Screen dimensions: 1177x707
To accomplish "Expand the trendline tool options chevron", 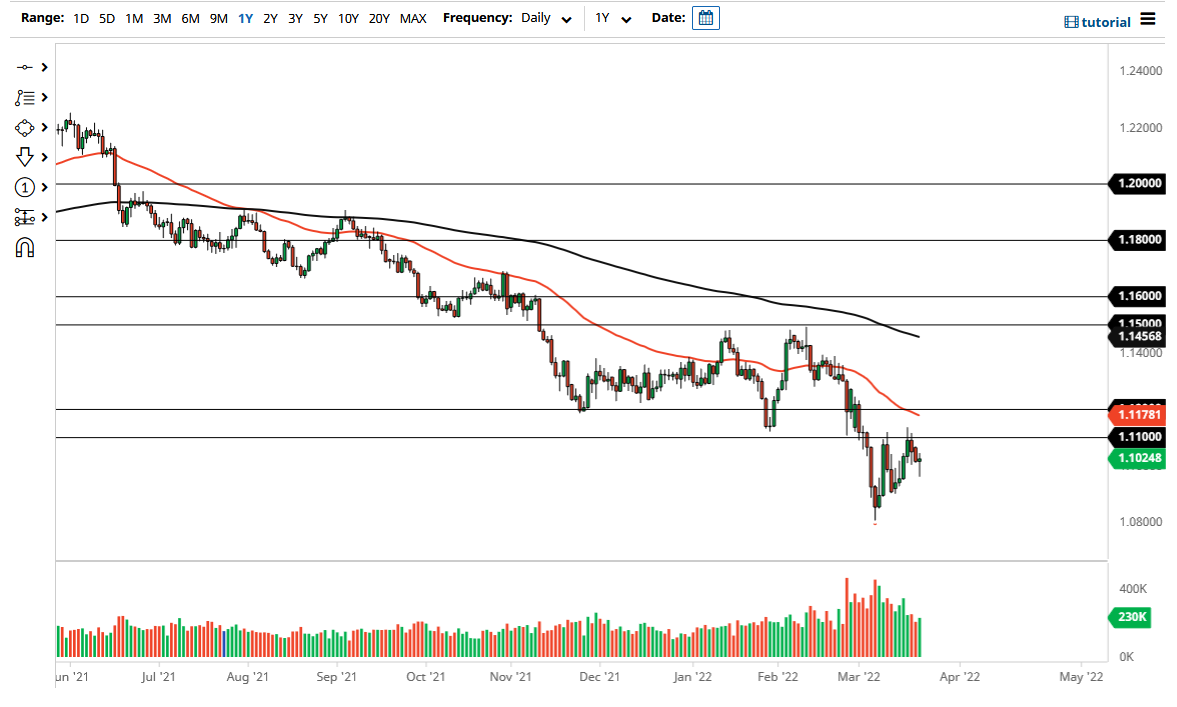I will coord(44,67).
